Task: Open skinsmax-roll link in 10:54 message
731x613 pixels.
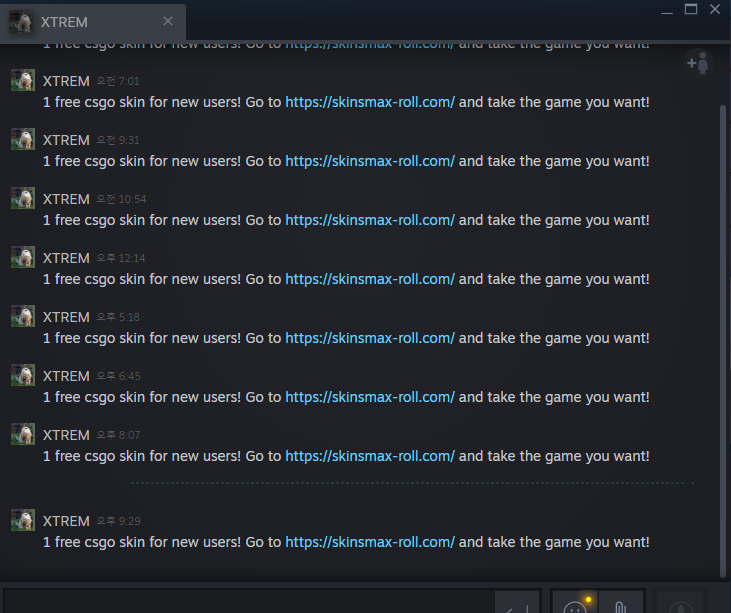Action: coord(370,220)
